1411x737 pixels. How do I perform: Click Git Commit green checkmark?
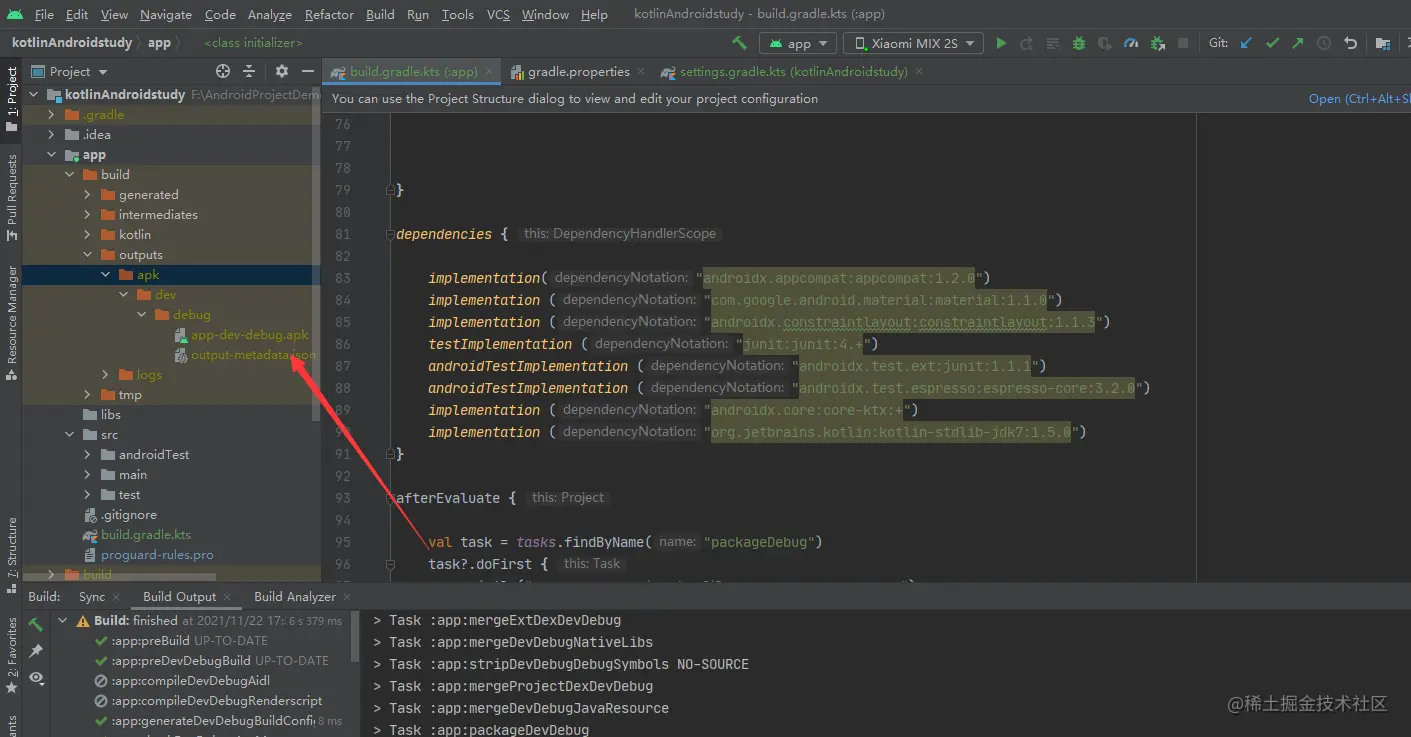pos(1272,43)
